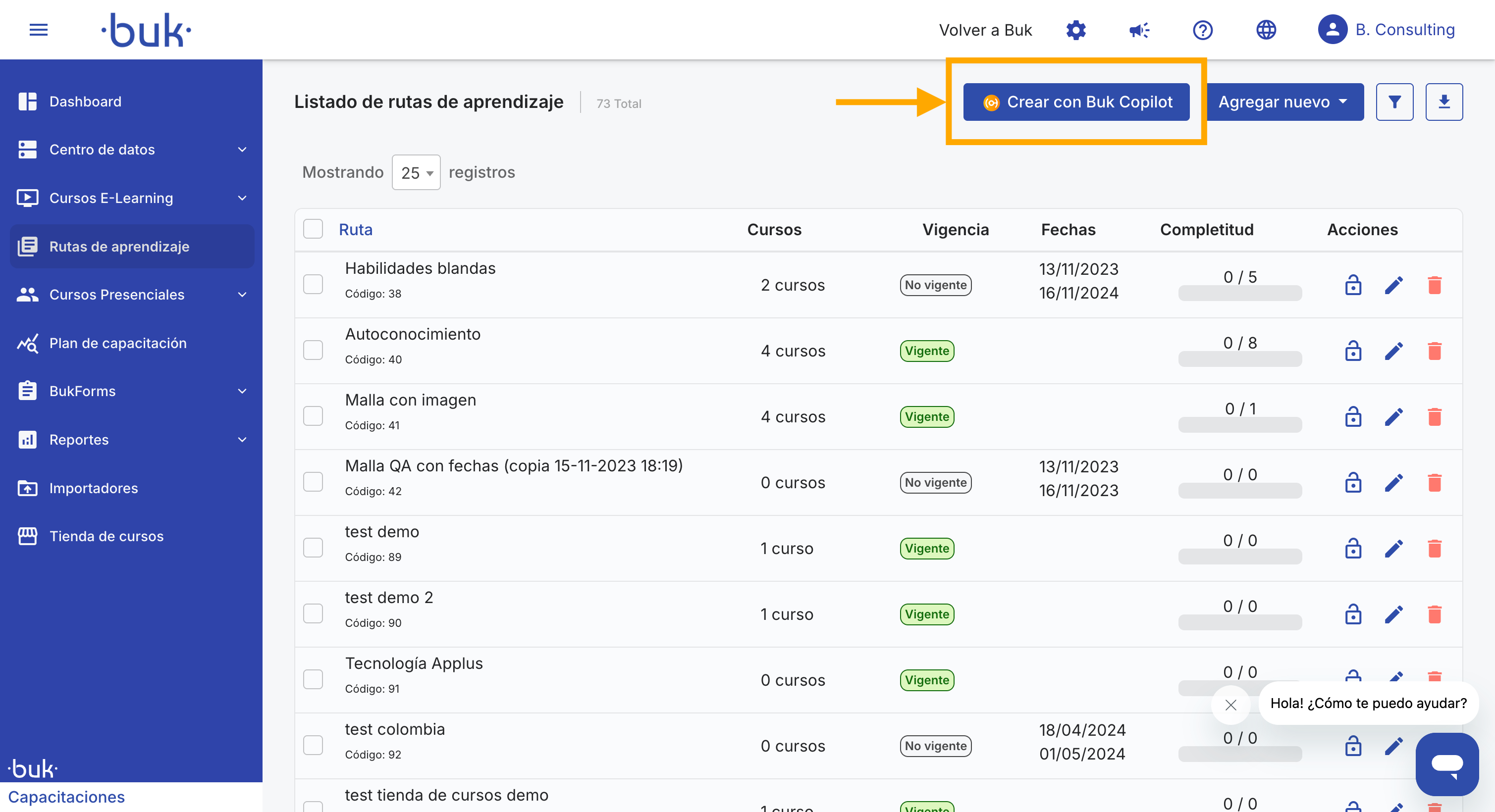Delete the Habilidades blandas route
This screenshot has height=812, width=1495.
[x=1434, y=285]
